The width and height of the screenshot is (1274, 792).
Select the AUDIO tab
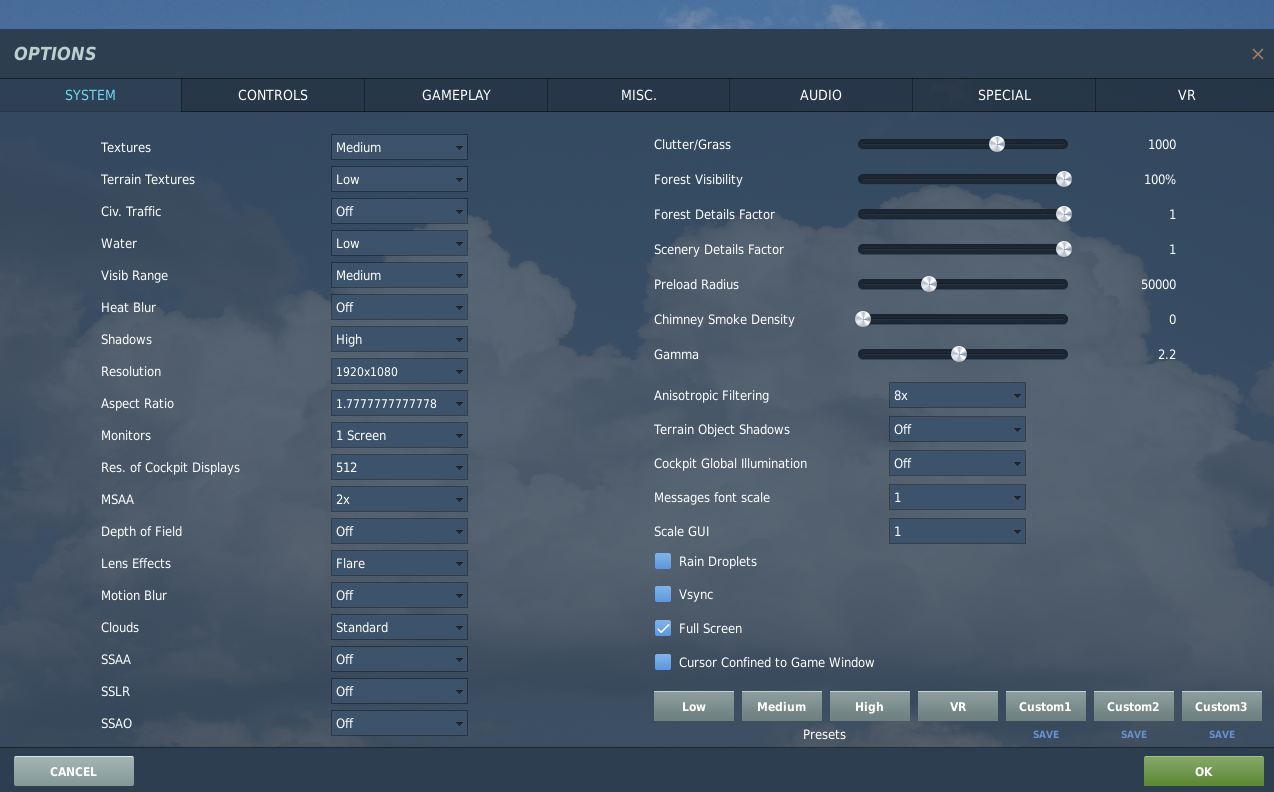point(821,95)
